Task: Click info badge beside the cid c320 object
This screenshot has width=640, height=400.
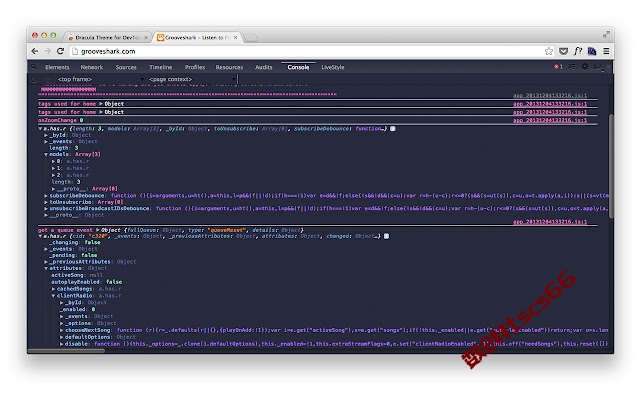Action: coord(386,236)
